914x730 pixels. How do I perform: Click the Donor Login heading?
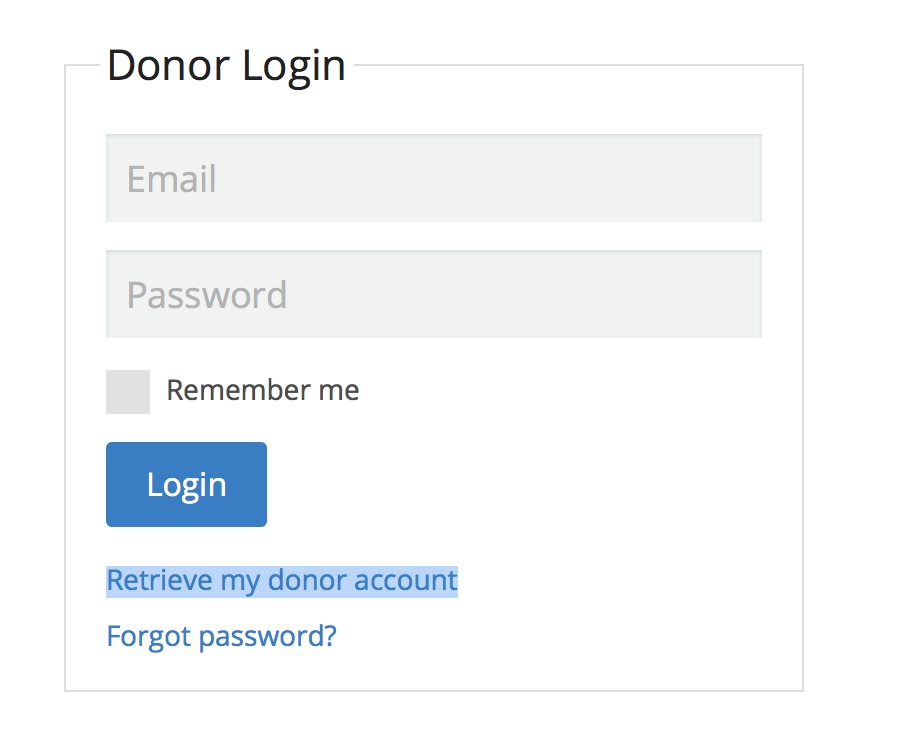[x=226, y=66]
